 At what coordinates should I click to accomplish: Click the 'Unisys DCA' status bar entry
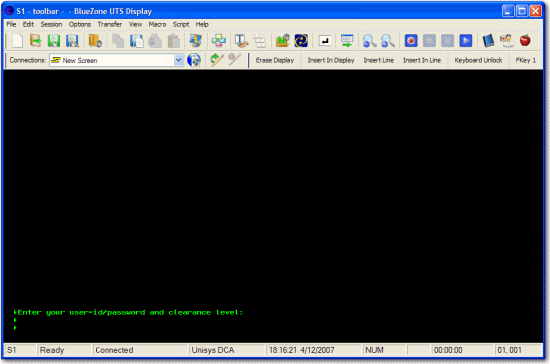coord(213,350)
